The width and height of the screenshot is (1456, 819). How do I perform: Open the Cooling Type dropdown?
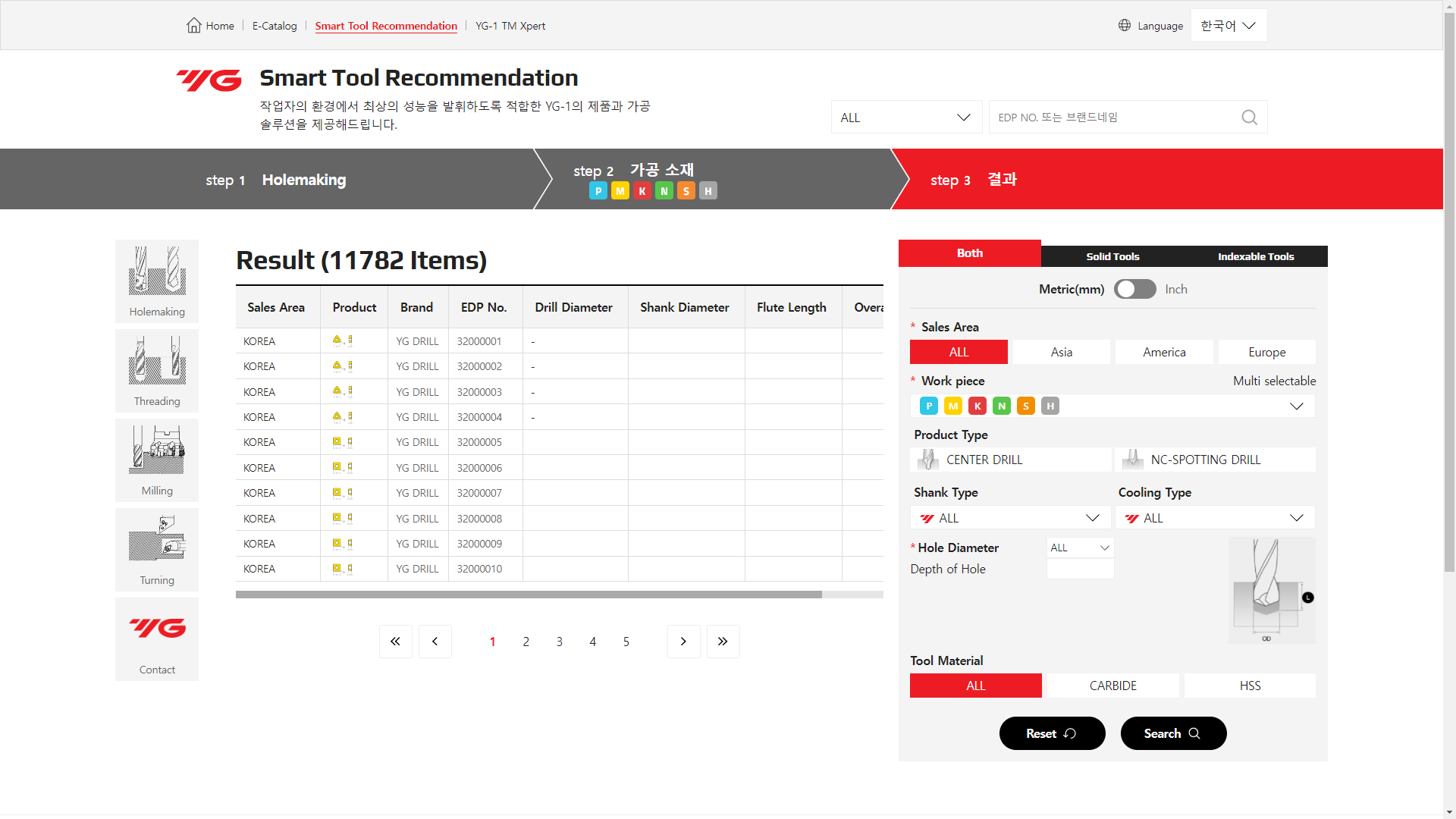point(1215,518)
